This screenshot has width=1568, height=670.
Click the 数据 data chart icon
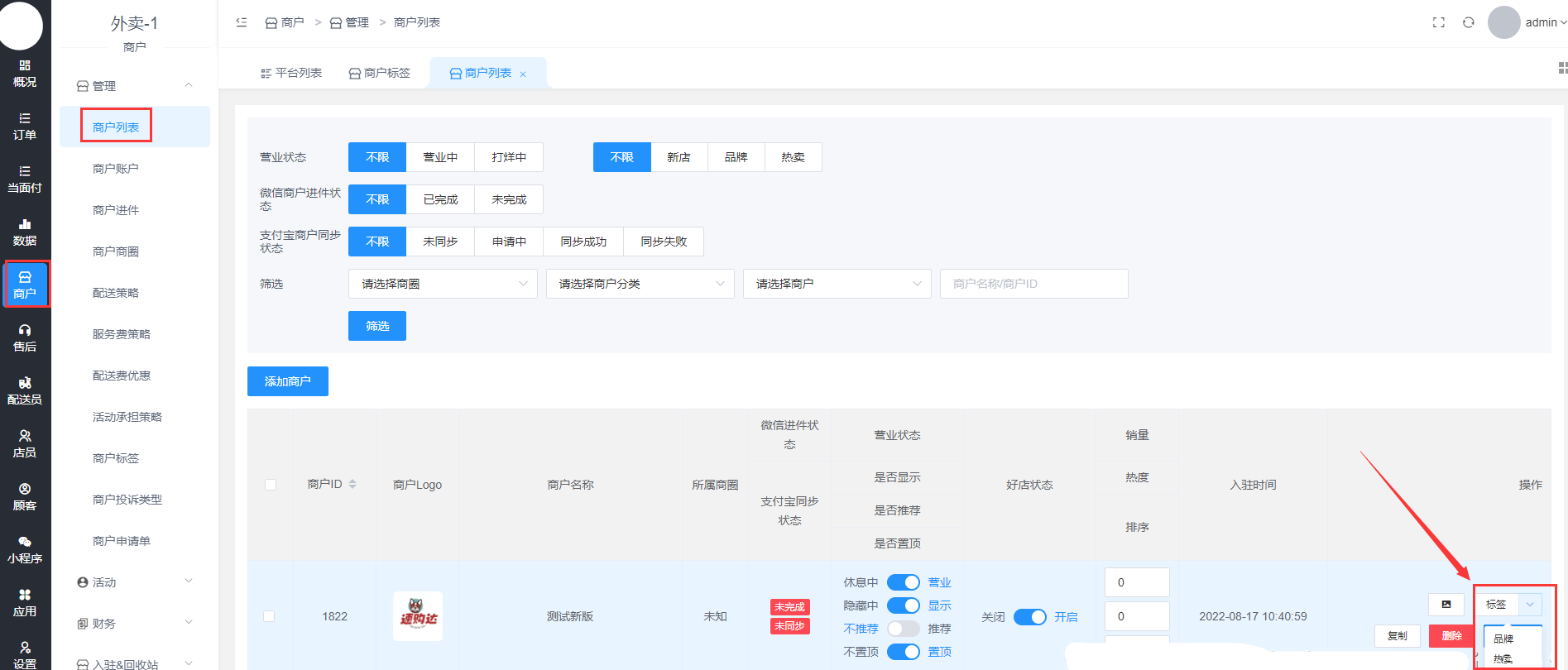pyautogui.click(x=25, y=232)
